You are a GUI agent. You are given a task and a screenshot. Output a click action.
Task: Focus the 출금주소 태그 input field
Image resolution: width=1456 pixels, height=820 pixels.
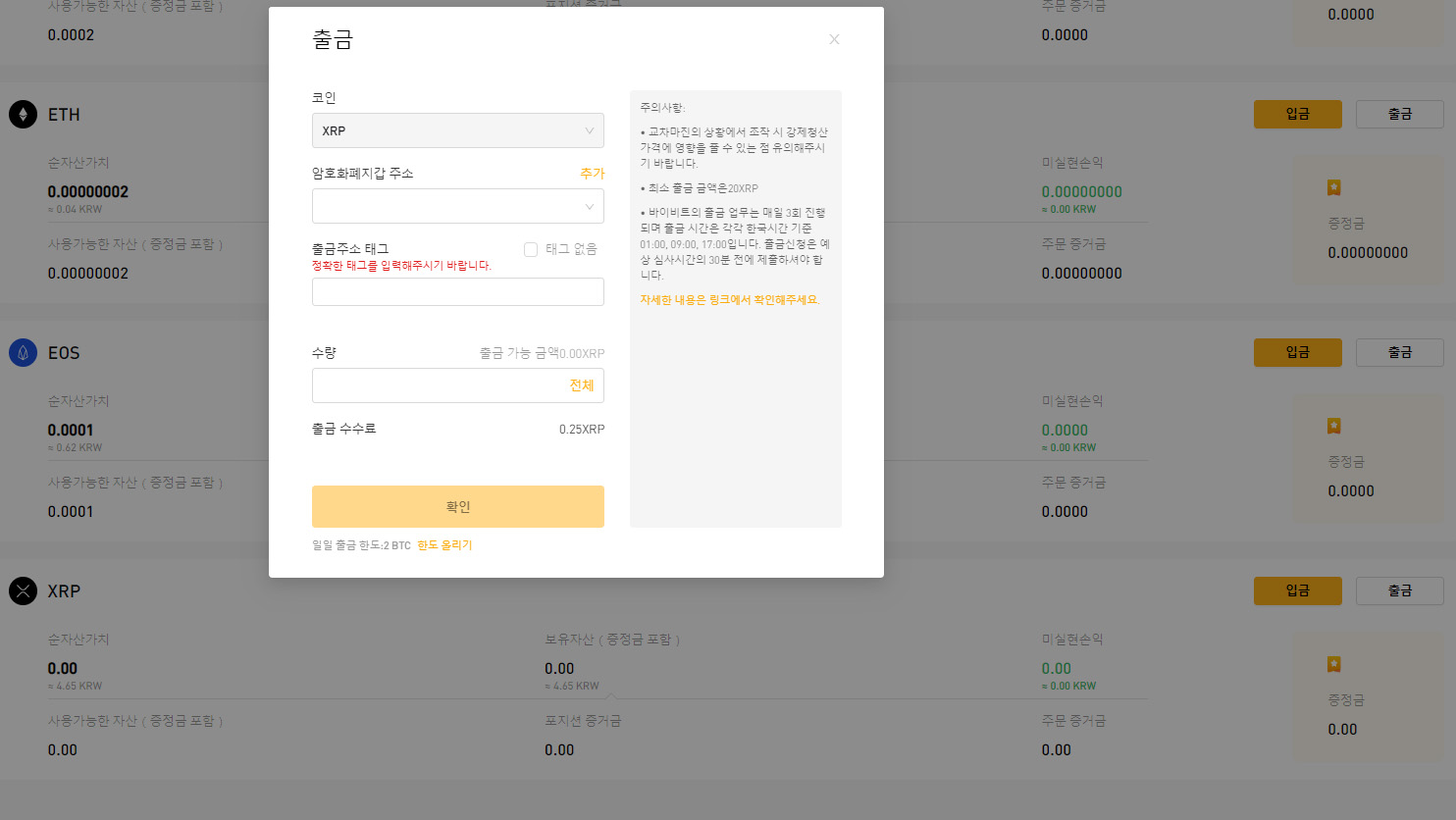click(x=458, y=291)
